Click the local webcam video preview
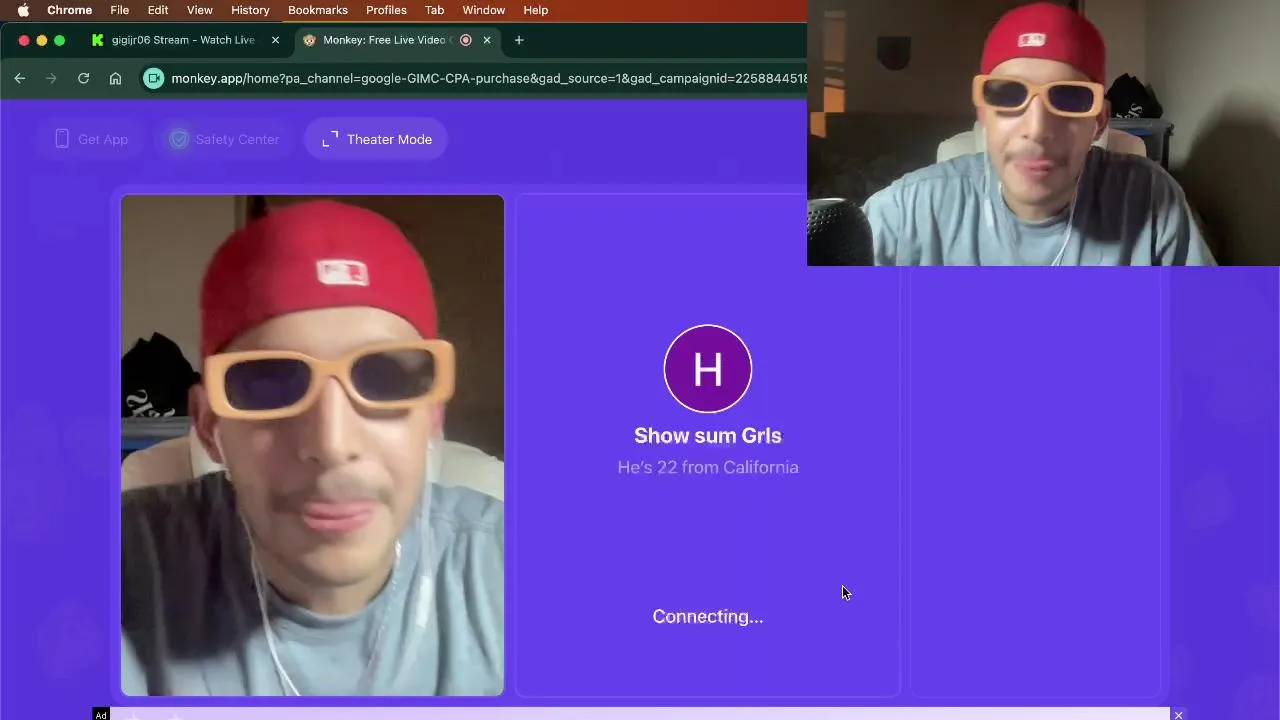The height and width of the screenshot is (720, 1280). (x=312, y=445)
